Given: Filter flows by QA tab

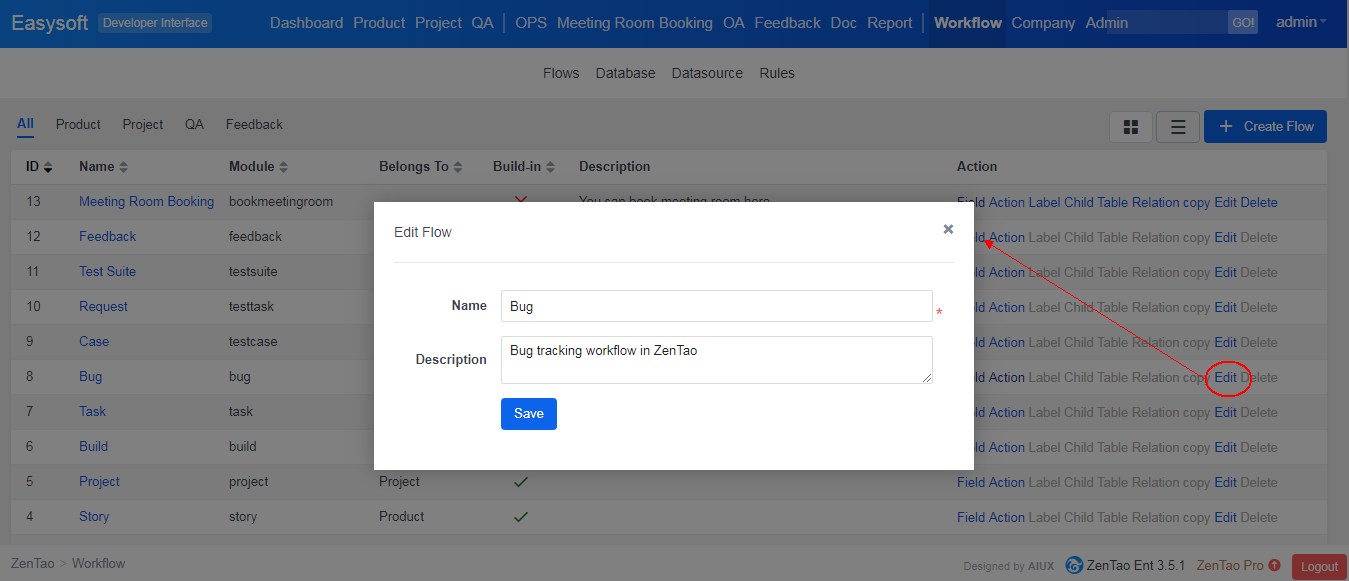Looking at the screenshot, I should [194, 125].
